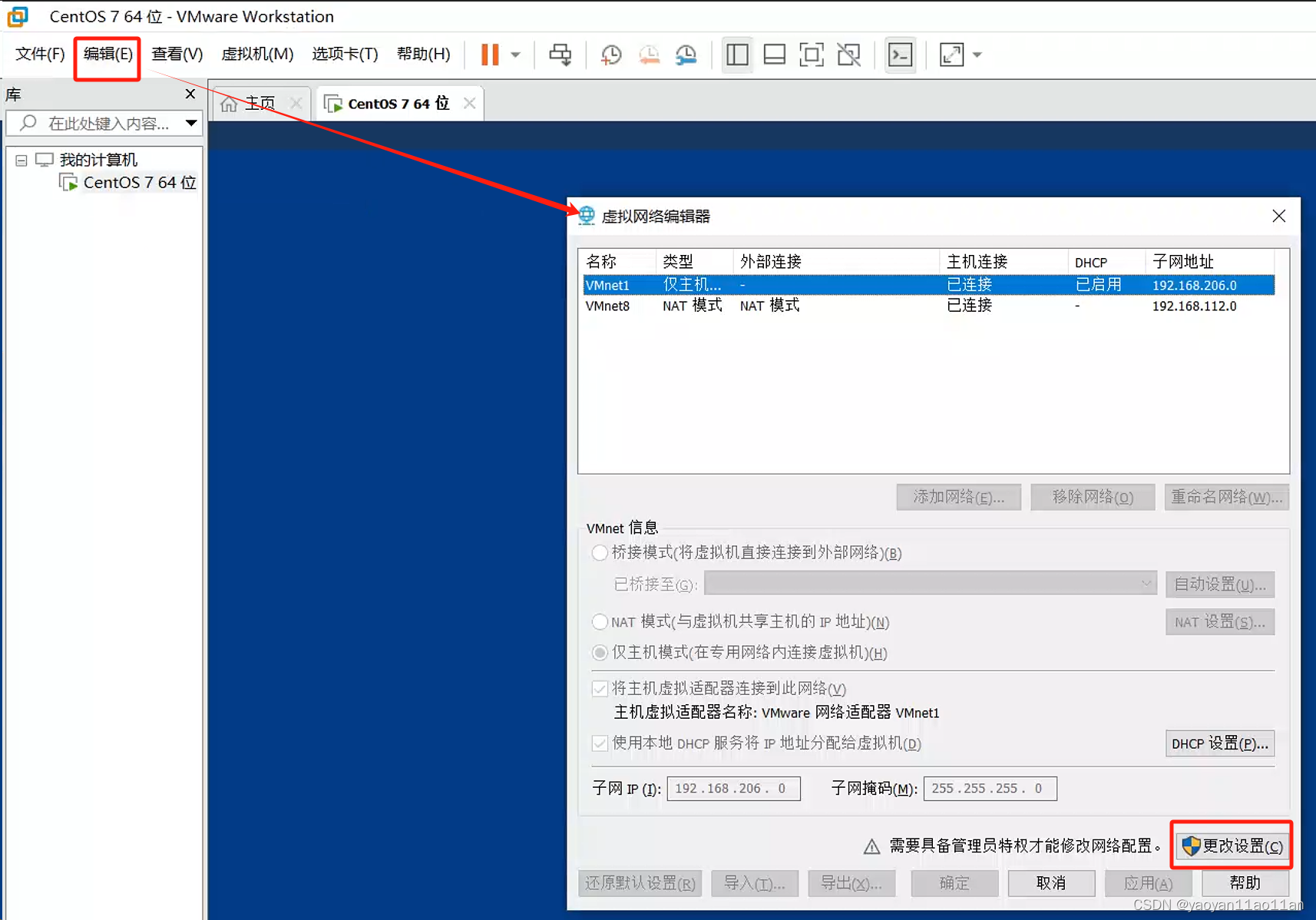The image size is (1316, 920).
Task: Open the 已桥接至 combo box
Action: (x=931, y=584)
